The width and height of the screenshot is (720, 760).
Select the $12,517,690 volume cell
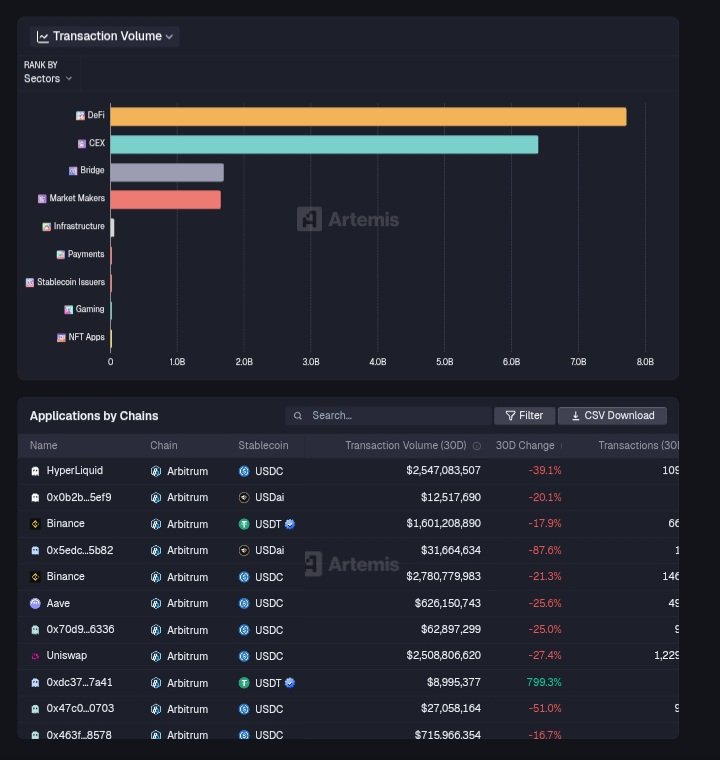point(450,497)
